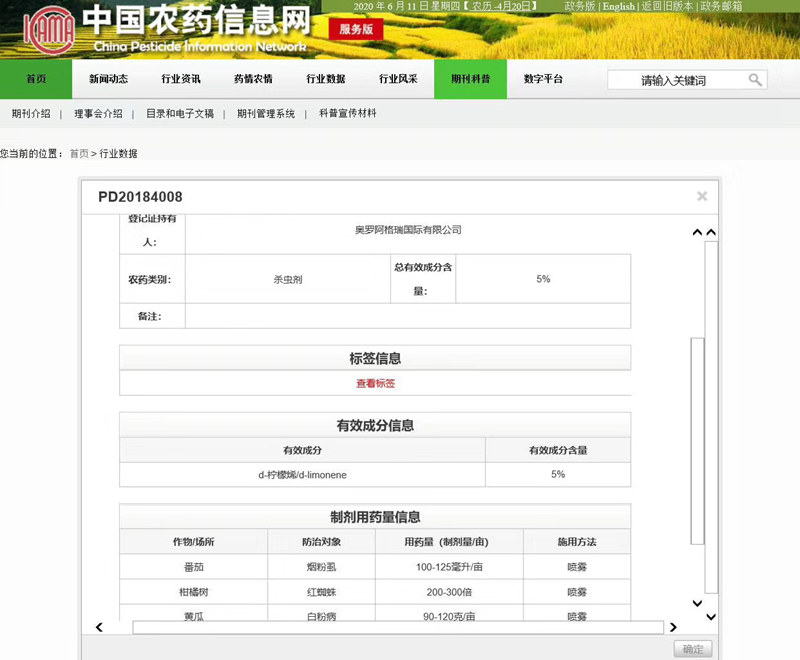
Task: Click inside the keyword search input box
Action: 670,79
